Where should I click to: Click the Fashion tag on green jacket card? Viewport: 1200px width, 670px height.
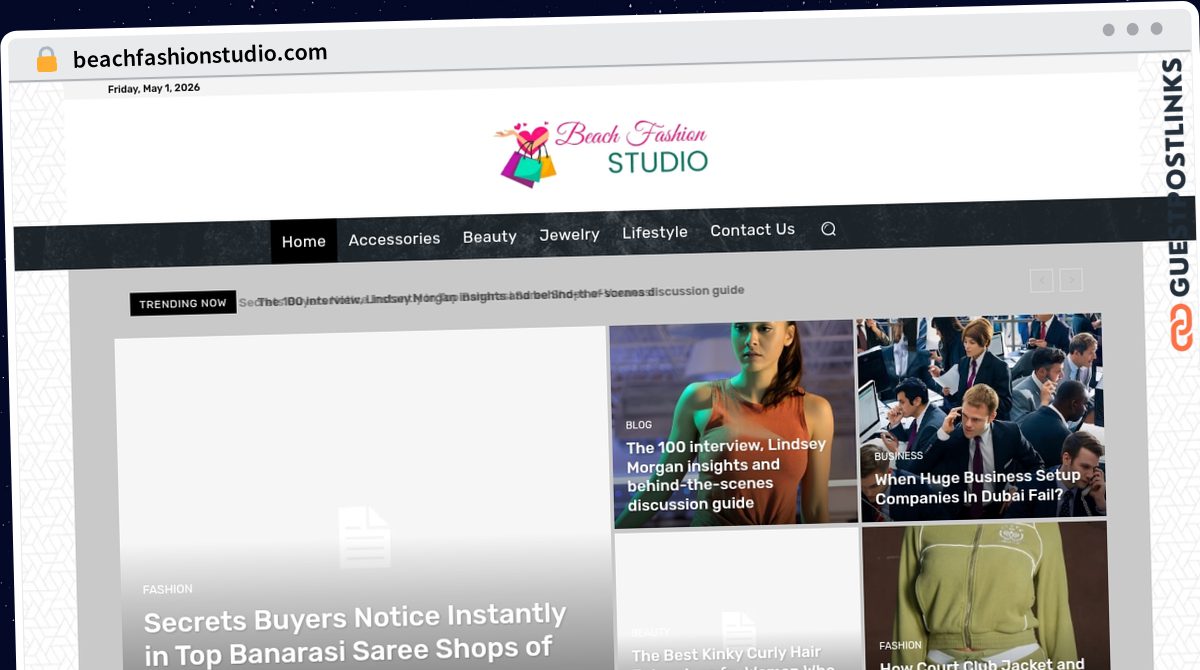[900, 646]
